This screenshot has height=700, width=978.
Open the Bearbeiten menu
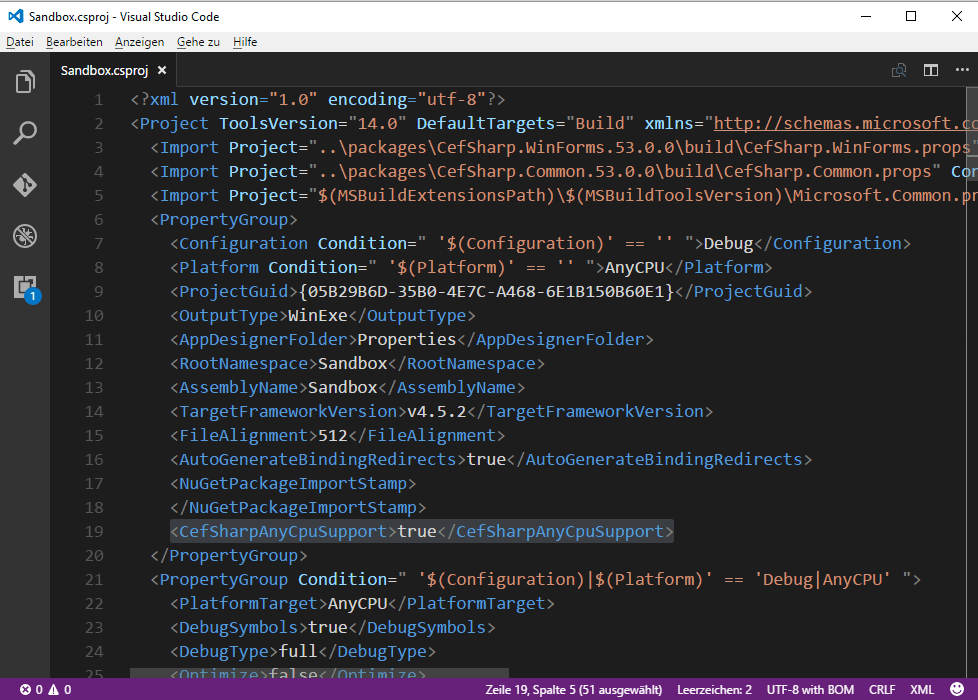click(x=74, y=42)
